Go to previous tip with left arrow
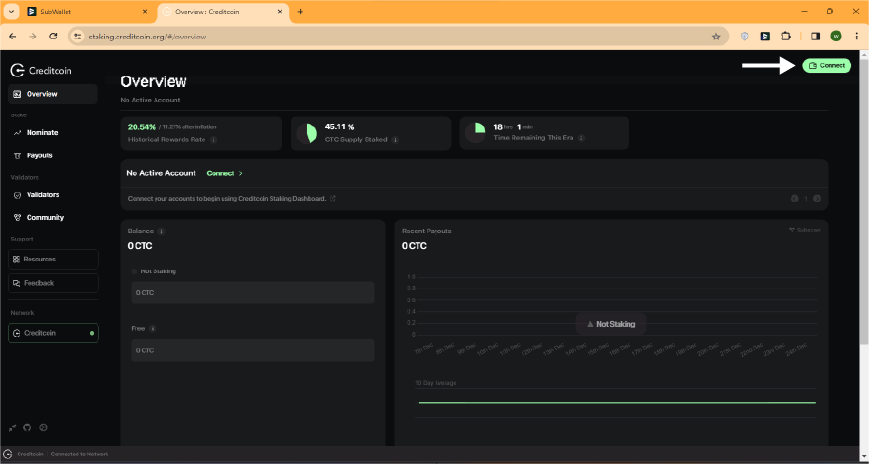This screenshot has width=869, height=464. pos(795,198)
